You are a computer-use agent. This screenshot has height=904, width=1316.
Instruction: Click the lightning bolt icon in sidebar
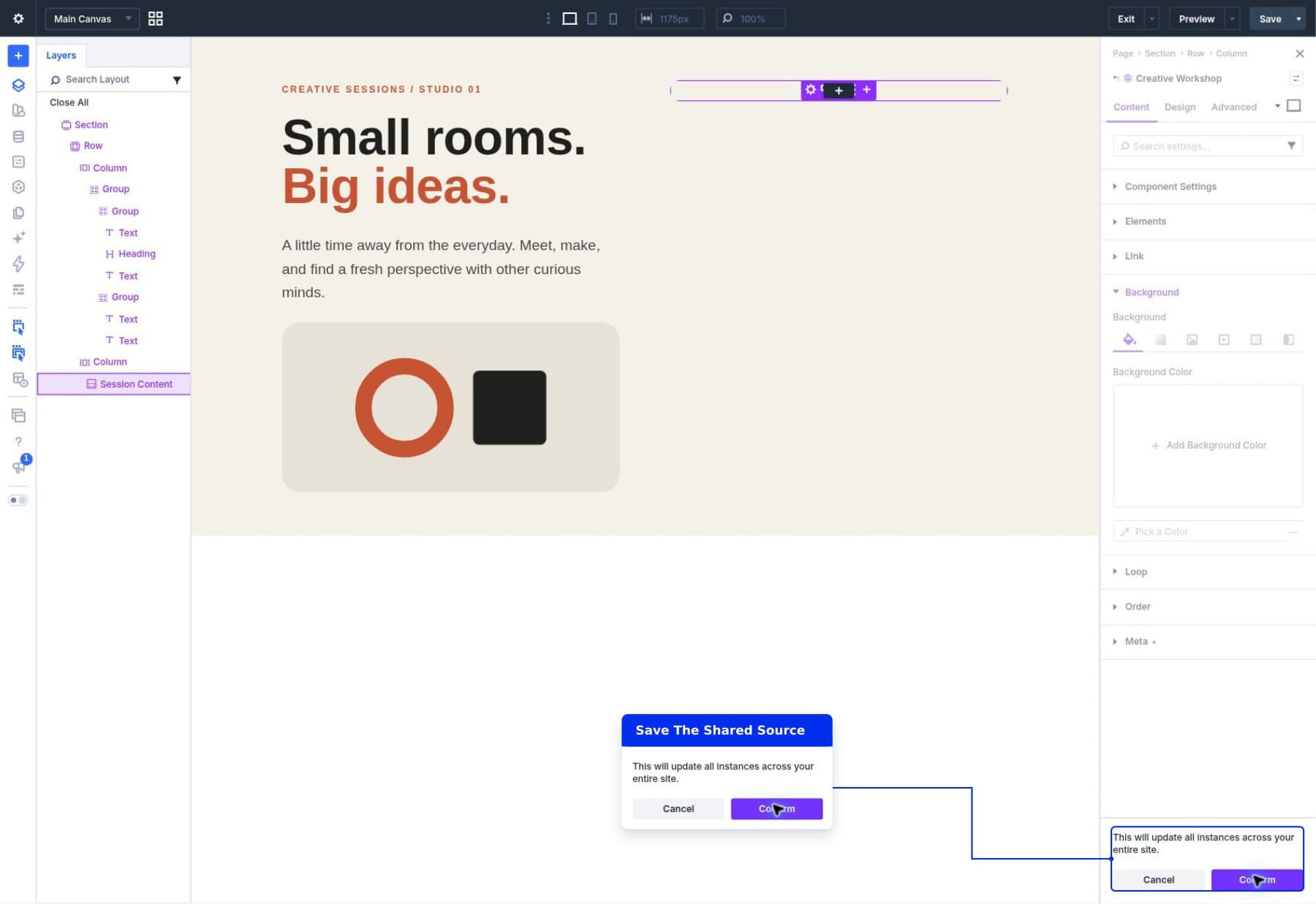tap(18, 264)
